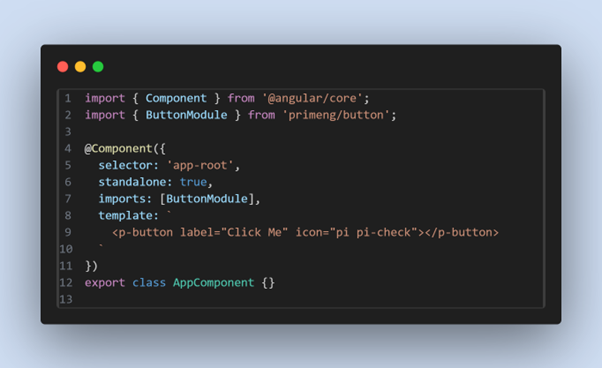Click line number 13 in the gutter
602x368 pixels.
pos(66,299)
